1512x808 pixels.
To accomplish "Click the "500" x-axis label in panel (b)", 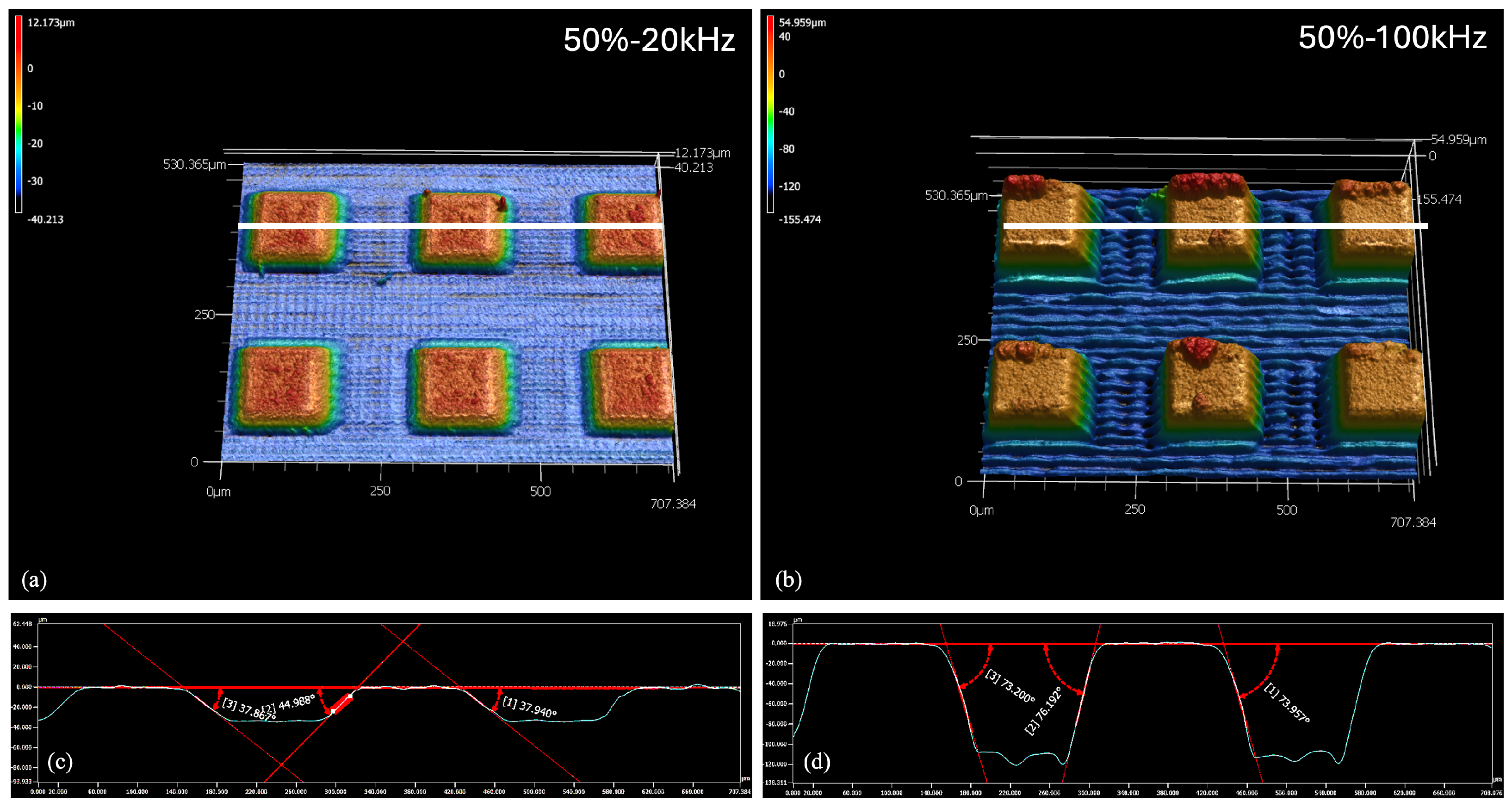I will click(1287, 510).
